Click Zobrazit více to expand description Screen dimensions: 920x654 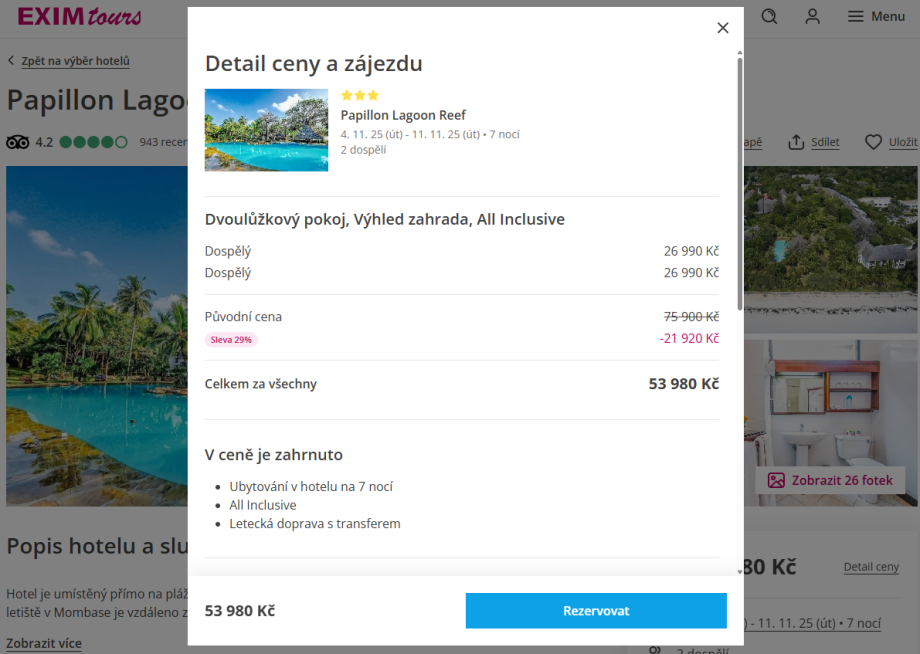(44, 643)
